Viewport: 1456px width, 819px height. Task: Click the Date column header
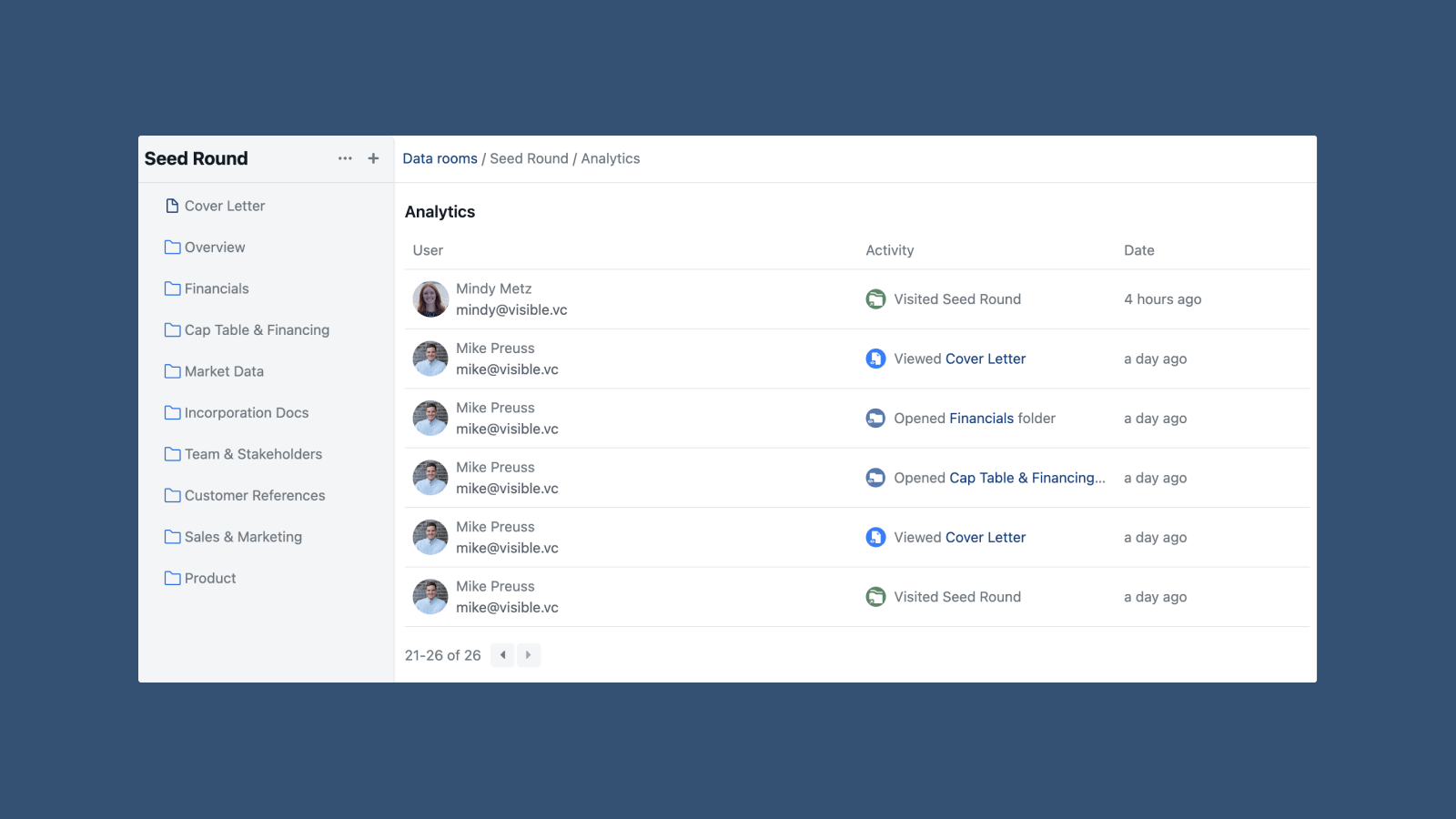pyautogui.click(x=1139, y=250)
